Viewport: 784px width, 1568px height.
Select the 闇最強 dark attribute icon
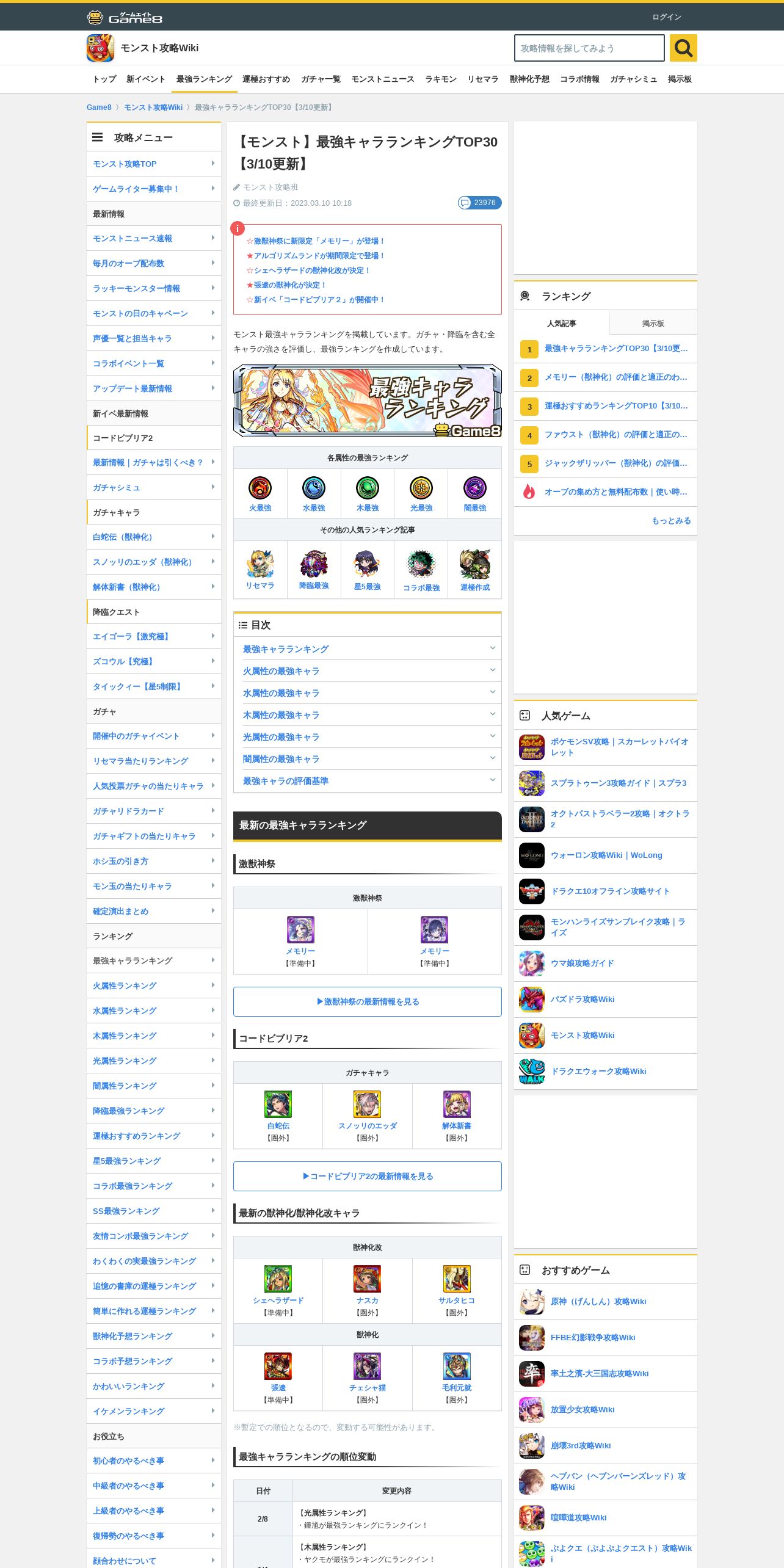(475, 488)
